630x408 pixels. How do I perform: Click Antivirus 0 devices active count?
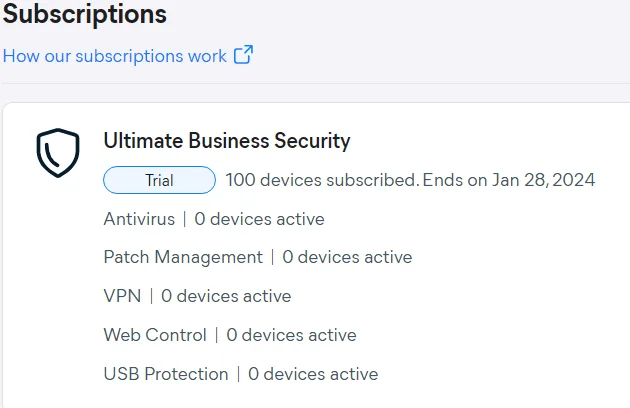(259, 219)
